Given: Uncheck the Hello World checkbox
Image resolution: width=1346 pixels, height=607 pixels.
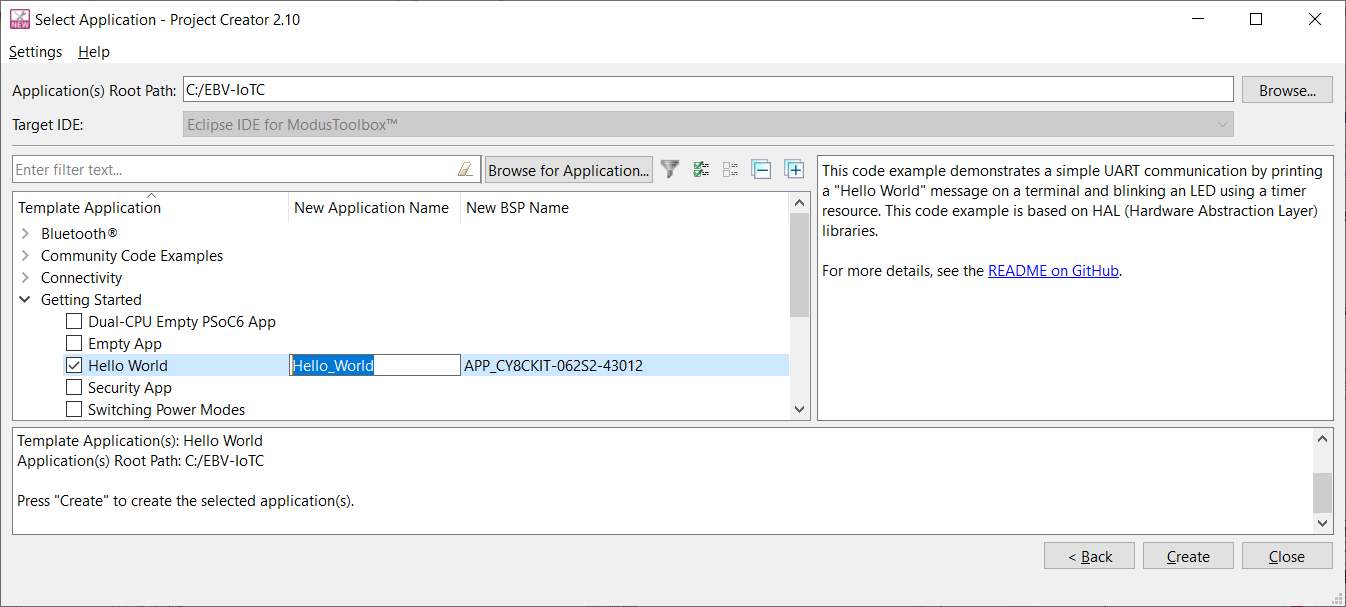Looking at the screenshot, I should click(74, 366).
